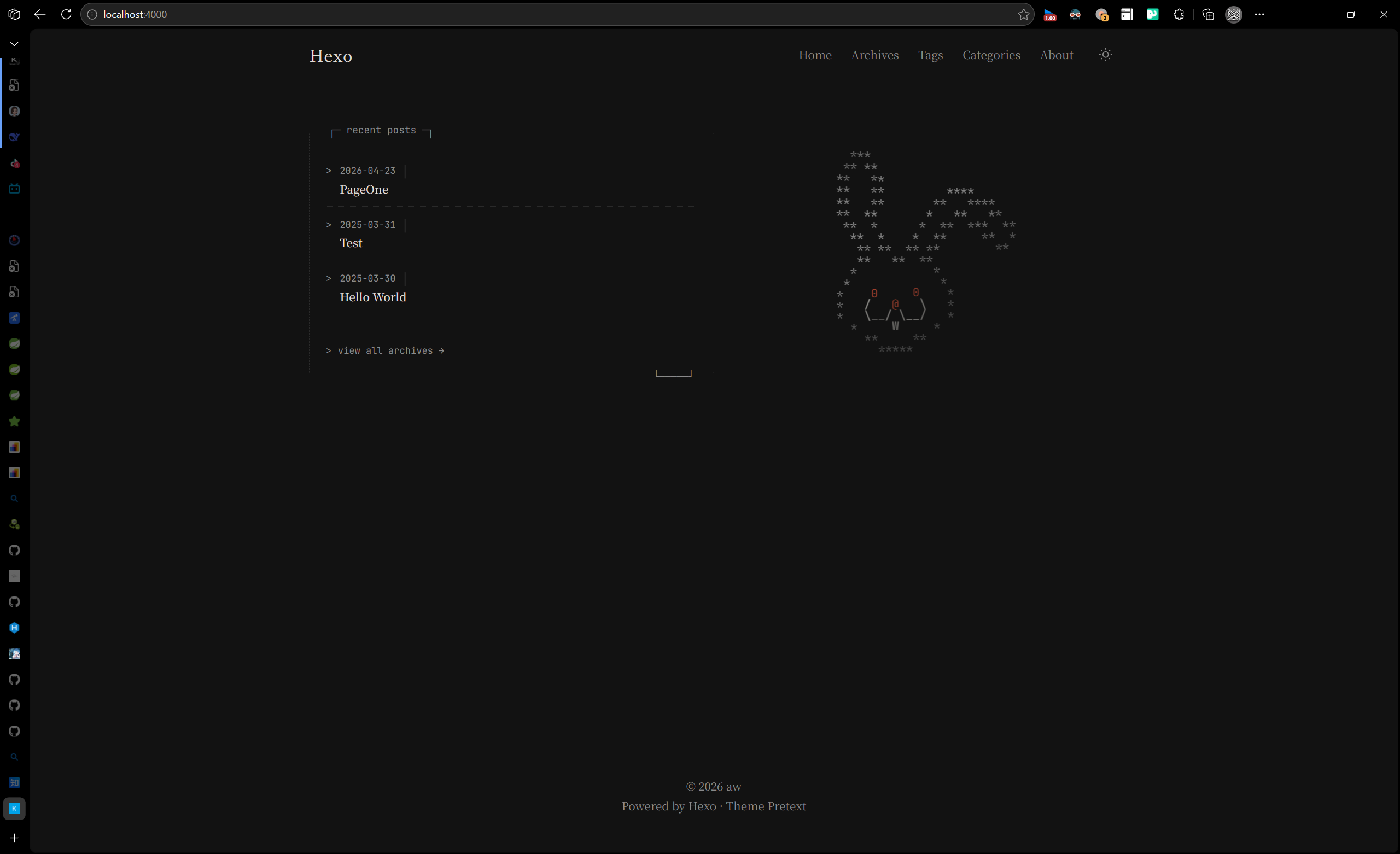1400x854 pixels.
Task: Open the browser profile avatar
Action: pos(1234,14)
